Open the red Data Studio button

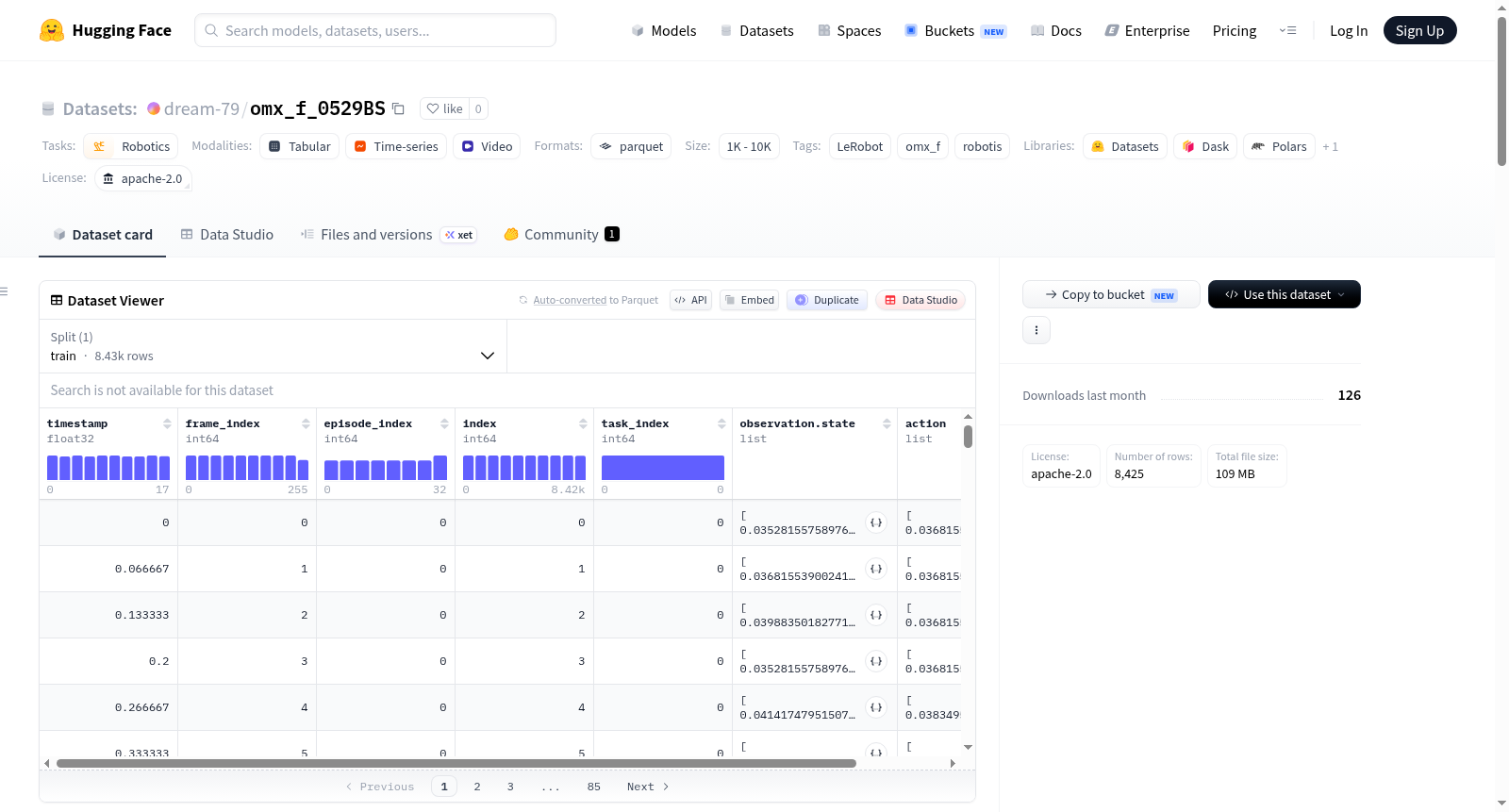coord(920,300)
